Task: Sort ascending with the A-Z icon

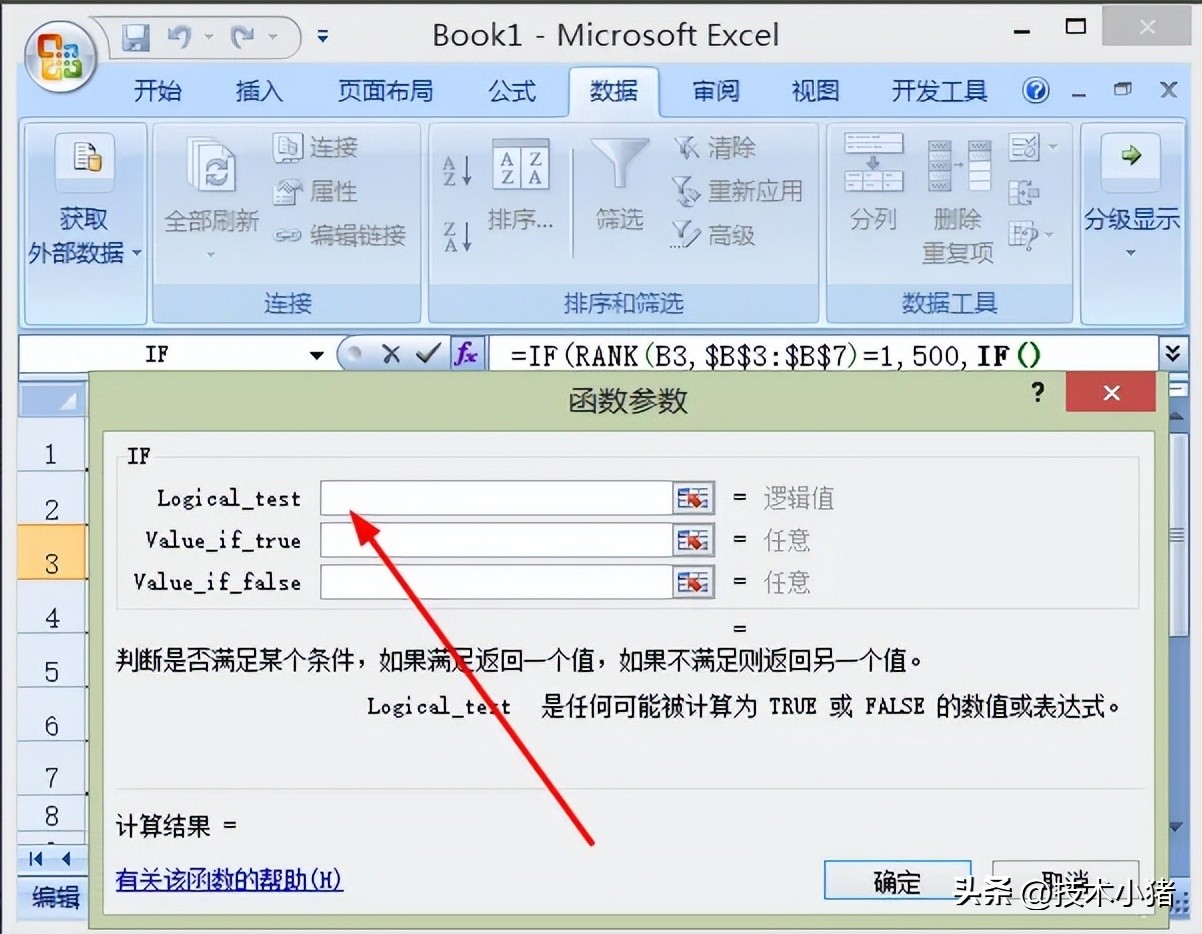Action: tap(457, 170)
